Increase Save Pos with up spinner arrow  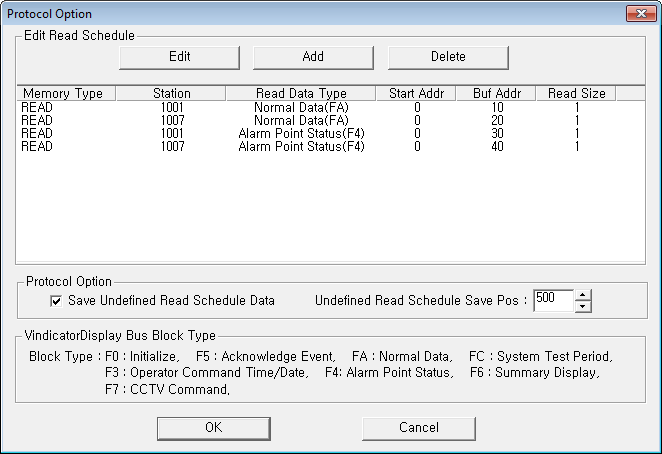[583, 295]
